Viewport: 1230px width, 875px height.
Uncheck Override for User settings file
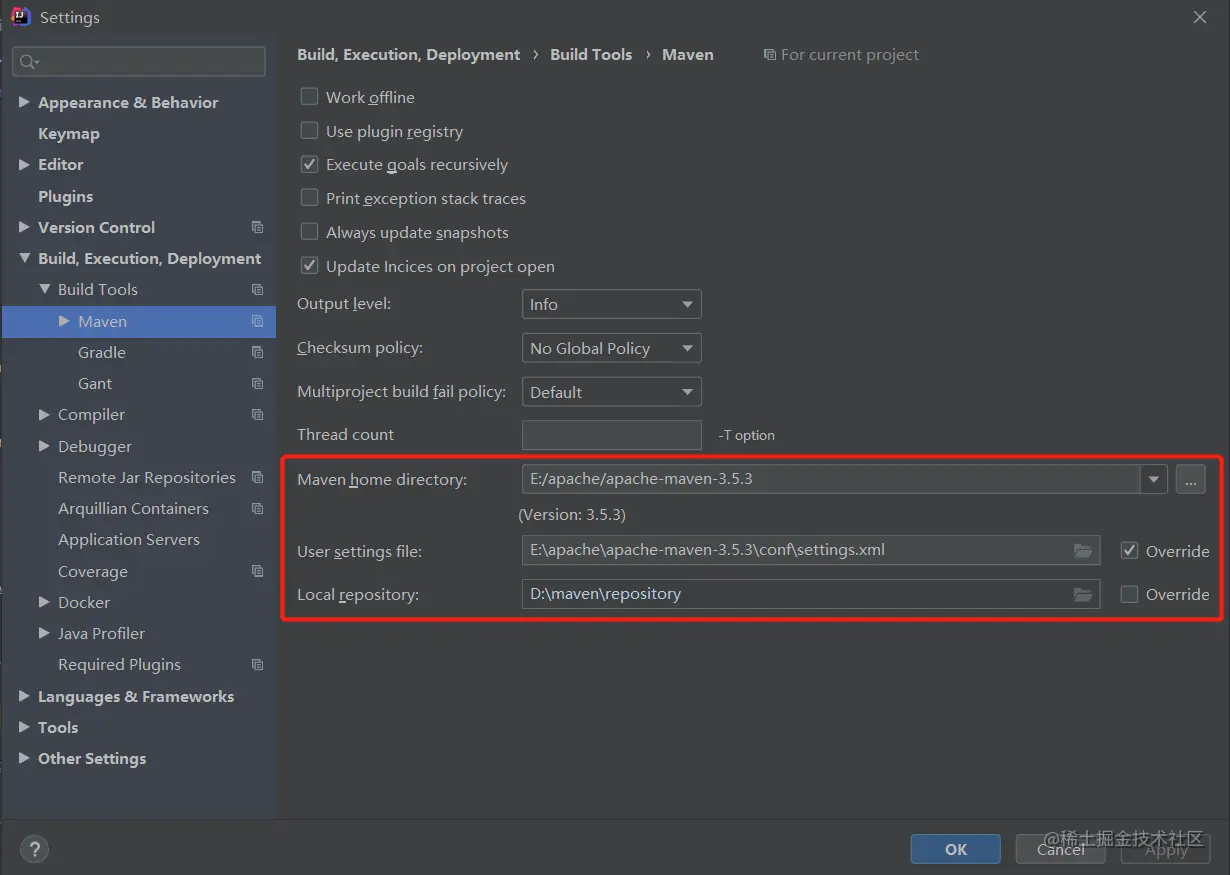pos(1129,550)
